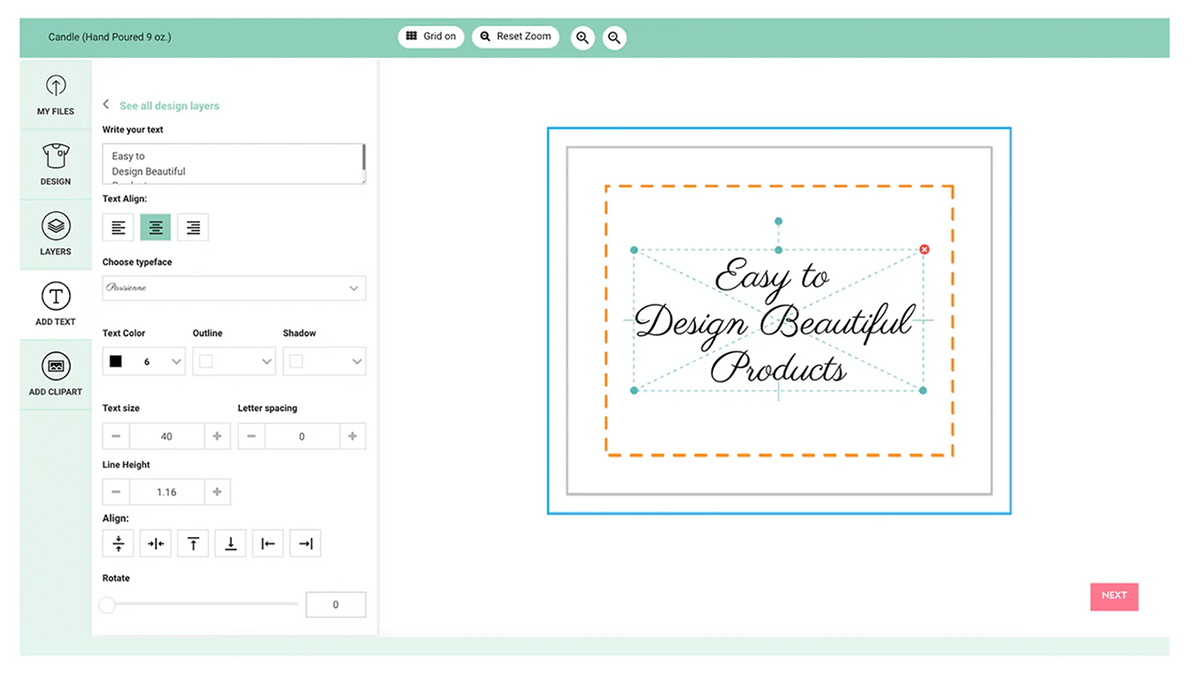Viewport: 1200px width, 675px height.
Task: Click the pink Next button
Action: pos(1114,596)
